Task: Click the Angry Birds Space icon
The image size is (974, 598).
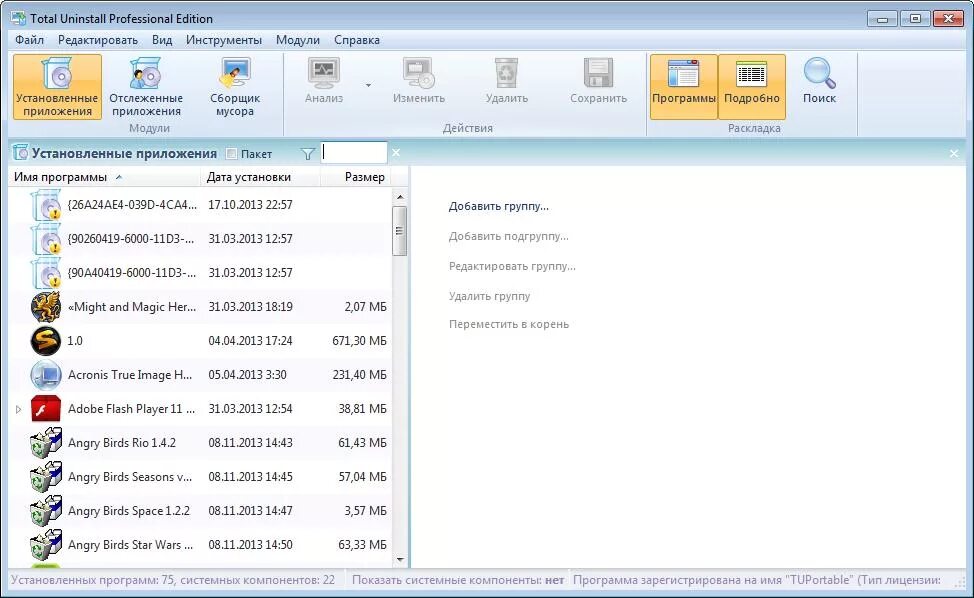Action: (46, 511)
